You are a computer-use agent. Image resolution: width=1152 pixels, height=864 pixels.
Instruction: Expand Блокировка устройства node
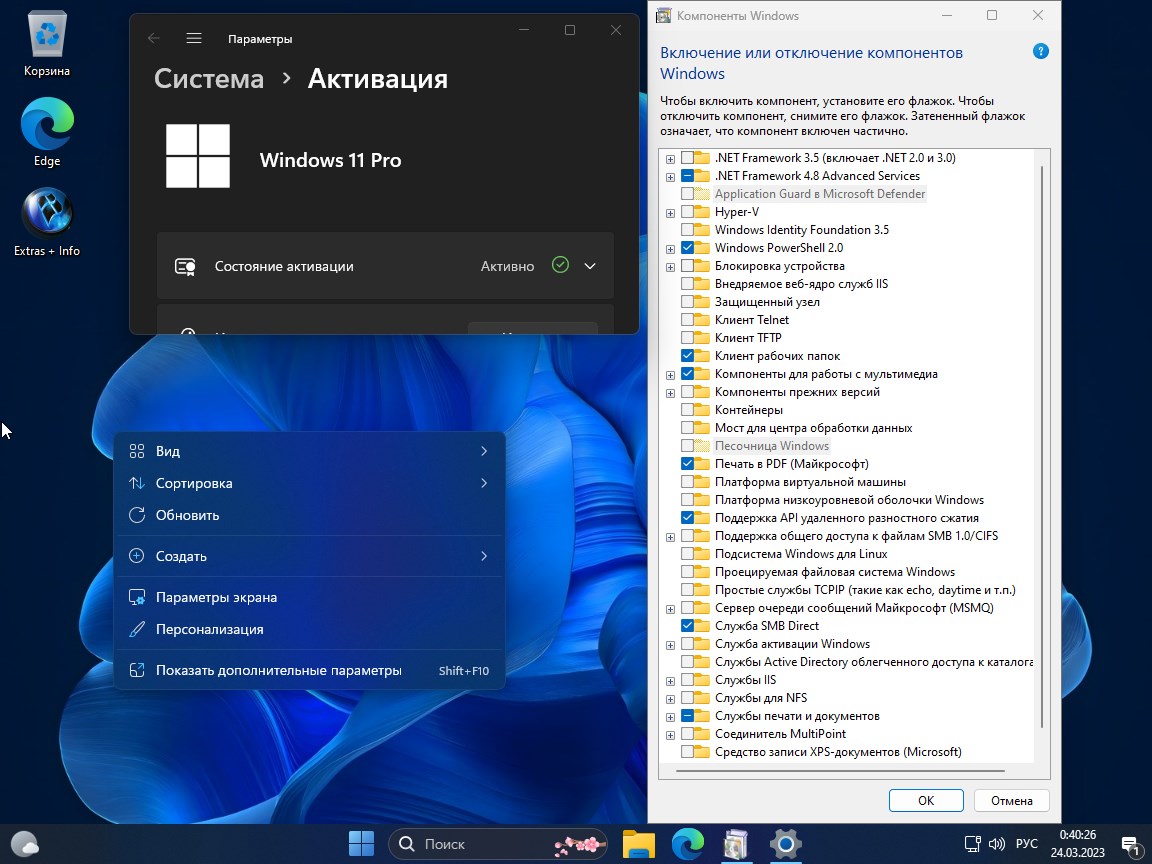670,267
